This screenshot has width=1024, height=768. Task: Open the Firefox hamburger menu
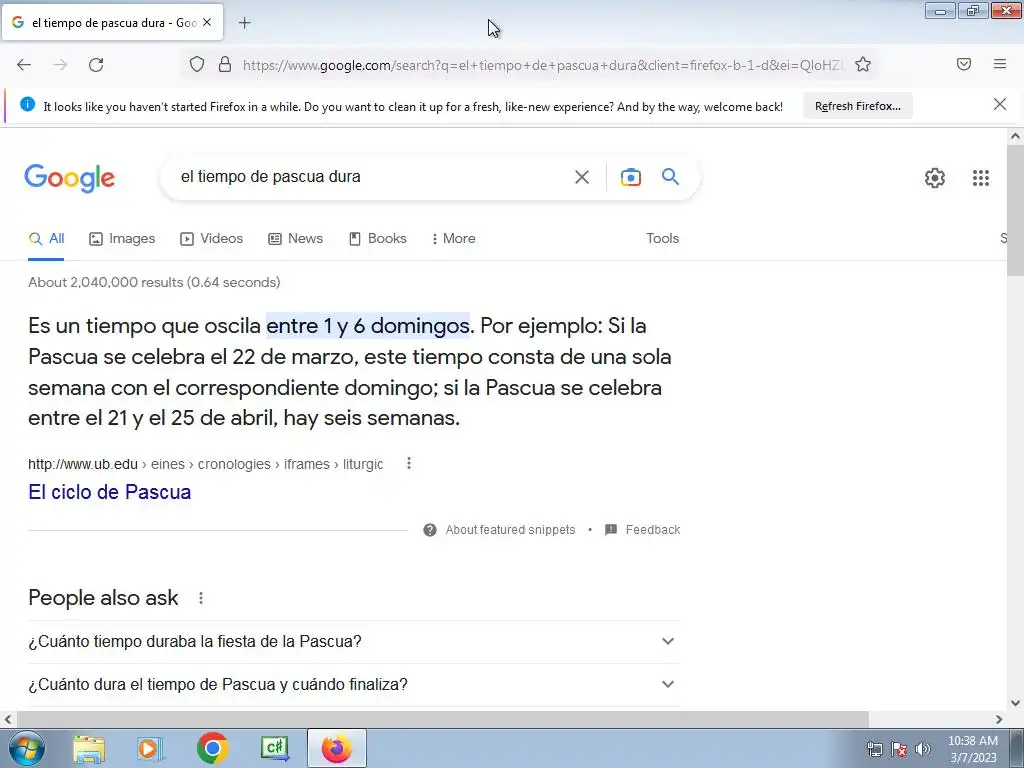[1000, 64]
